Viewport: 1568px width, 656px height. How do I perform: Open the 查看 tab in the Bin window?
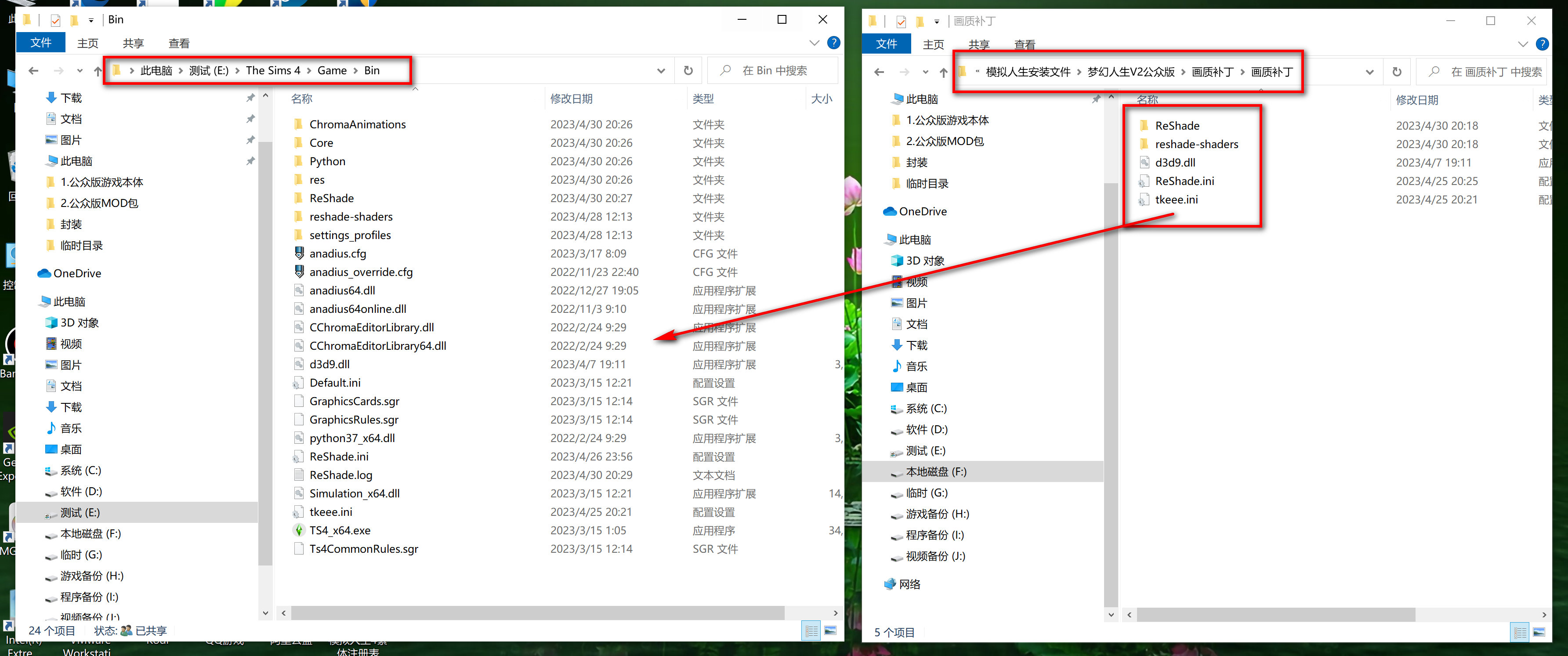tap(178, 43)
